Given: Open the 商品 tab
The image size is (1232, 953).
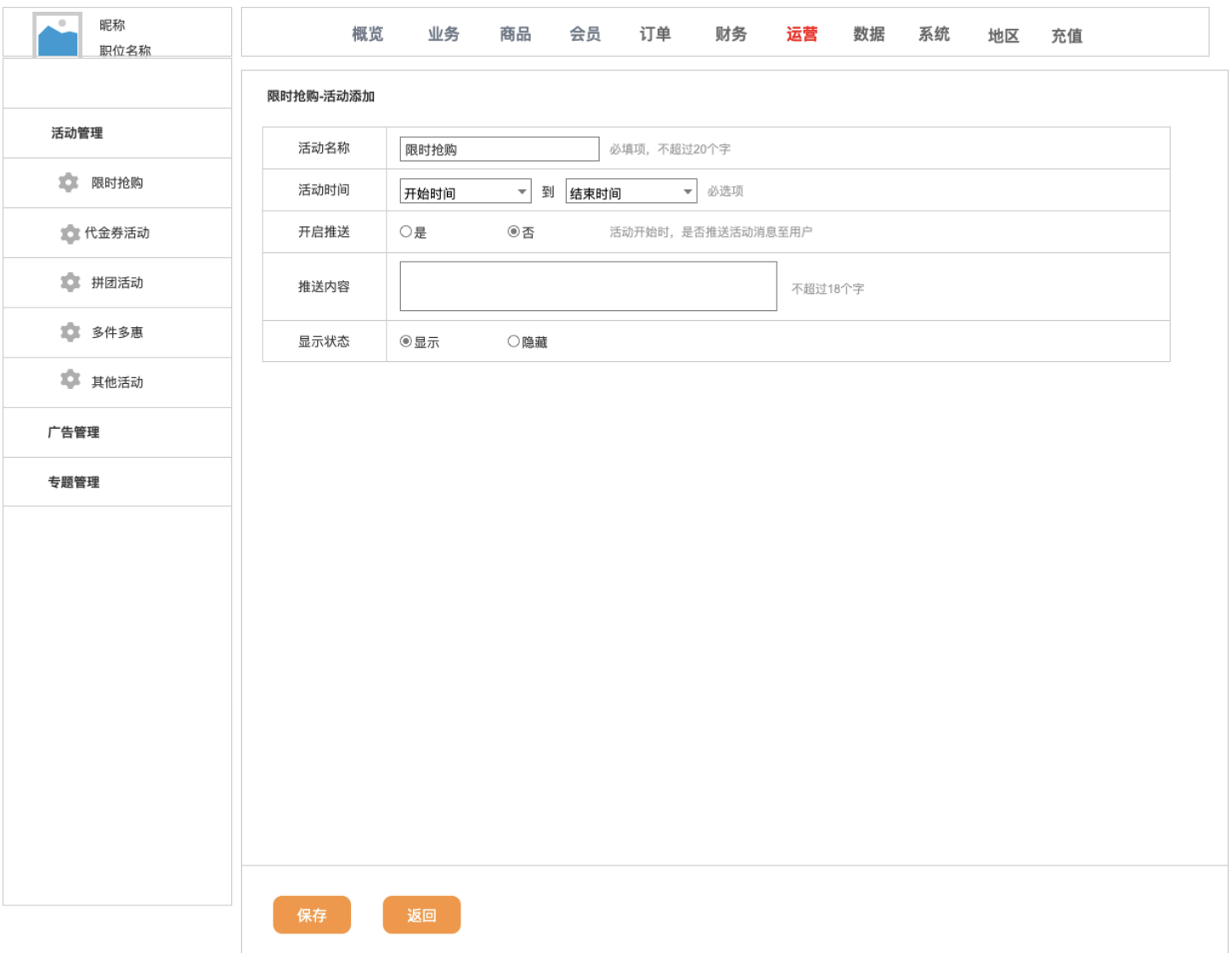Looking at the screenshot, I should point(516,34).
